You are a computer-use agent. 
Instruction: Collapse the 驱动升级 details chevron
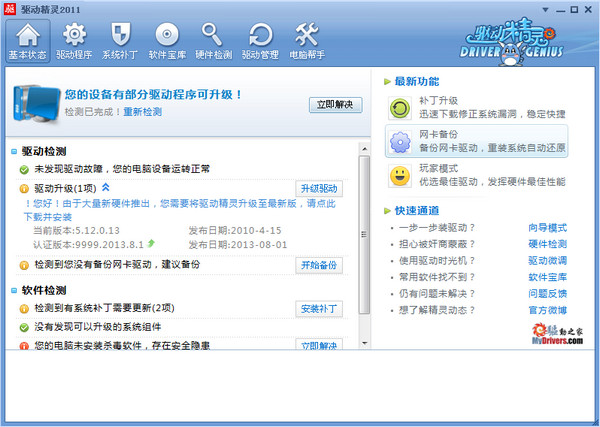pyautogui.click(x=105, y=187)
